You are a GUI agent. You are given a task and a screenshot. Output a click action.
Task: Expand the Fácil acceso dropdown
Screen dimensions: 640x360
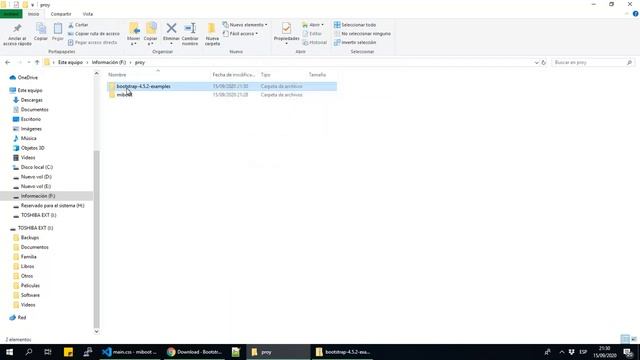[240, 33]
